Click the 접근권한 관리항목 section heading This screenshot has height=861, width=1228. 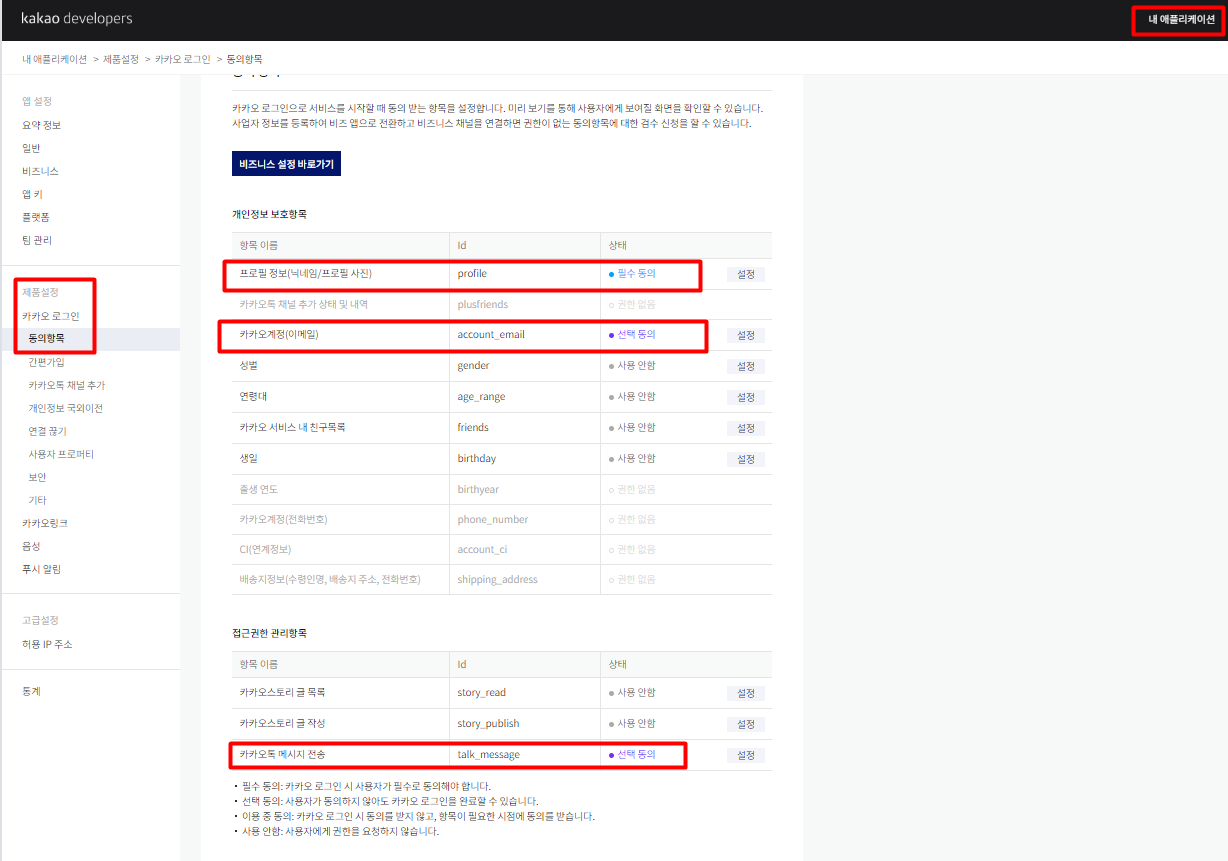[269, 633]
